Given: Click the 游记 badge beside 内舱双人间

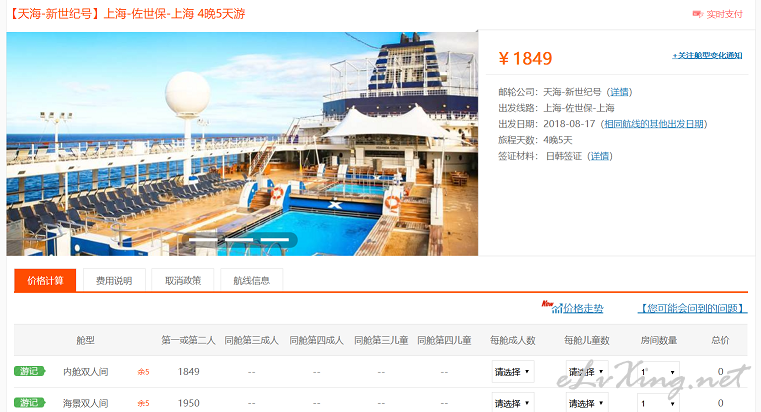Looking at the screenshot, I should [x=29, y=371].
